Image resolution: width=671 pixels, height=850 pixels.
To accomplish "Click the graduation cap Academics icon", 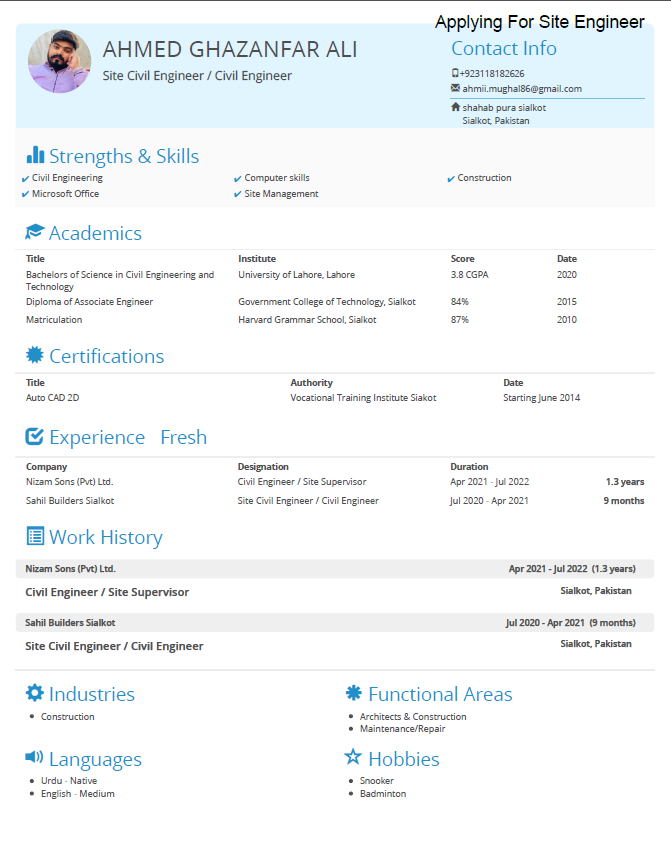I will coord(35,232).
